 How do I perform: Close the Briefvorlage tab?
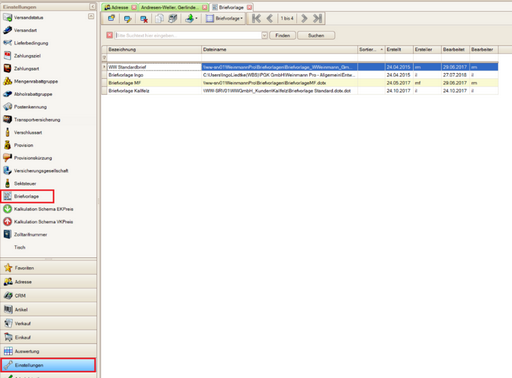coord(249,7)
